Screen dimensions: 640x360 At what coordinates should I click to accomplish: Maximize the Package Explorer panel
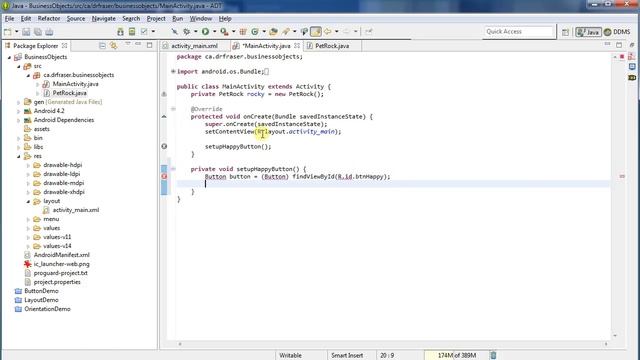pyautogui.click(x=150, y=45)
